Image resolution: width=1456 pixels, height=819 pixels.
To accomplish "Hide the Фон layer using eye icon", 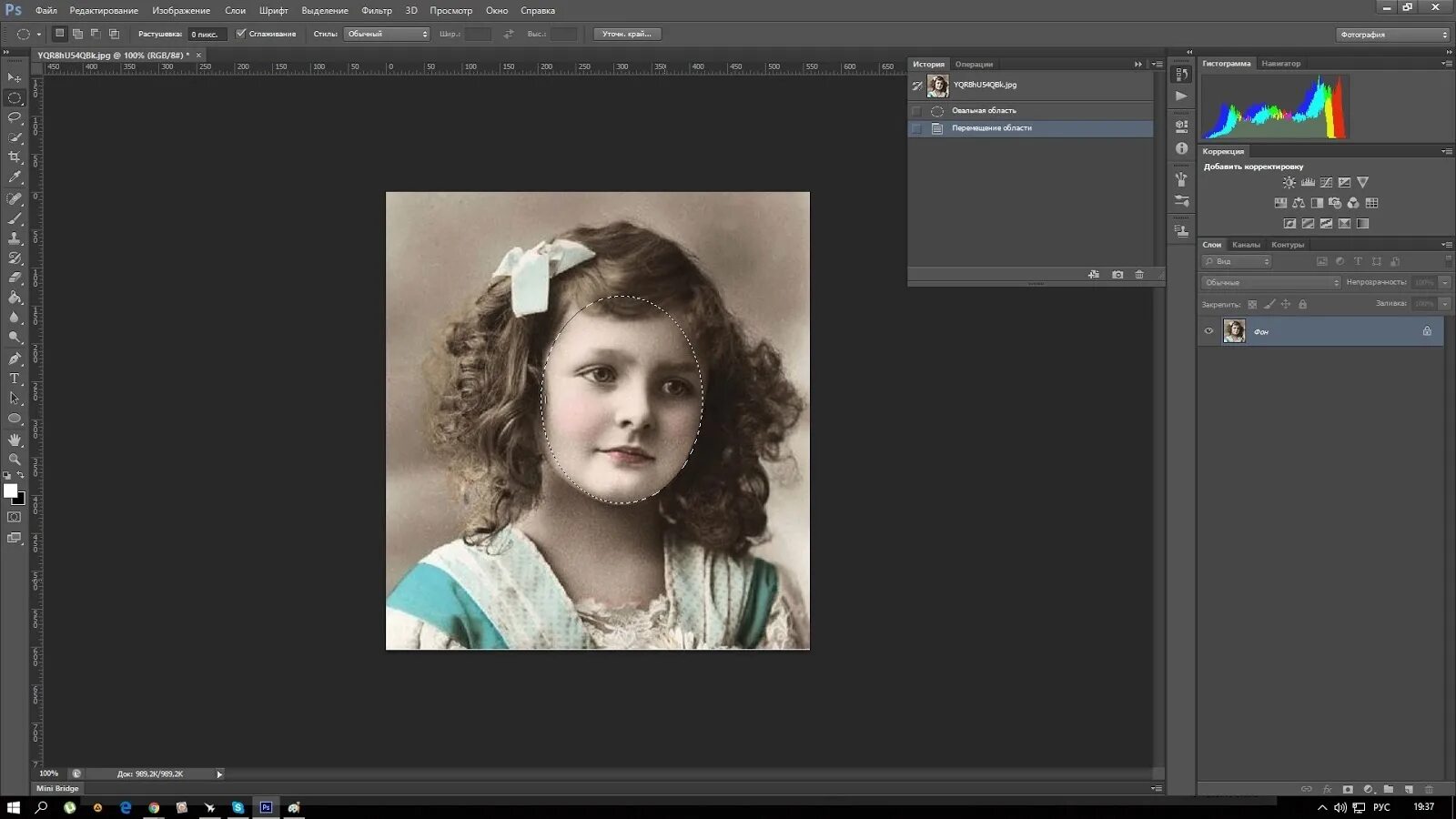I will tap(1208, 331).
